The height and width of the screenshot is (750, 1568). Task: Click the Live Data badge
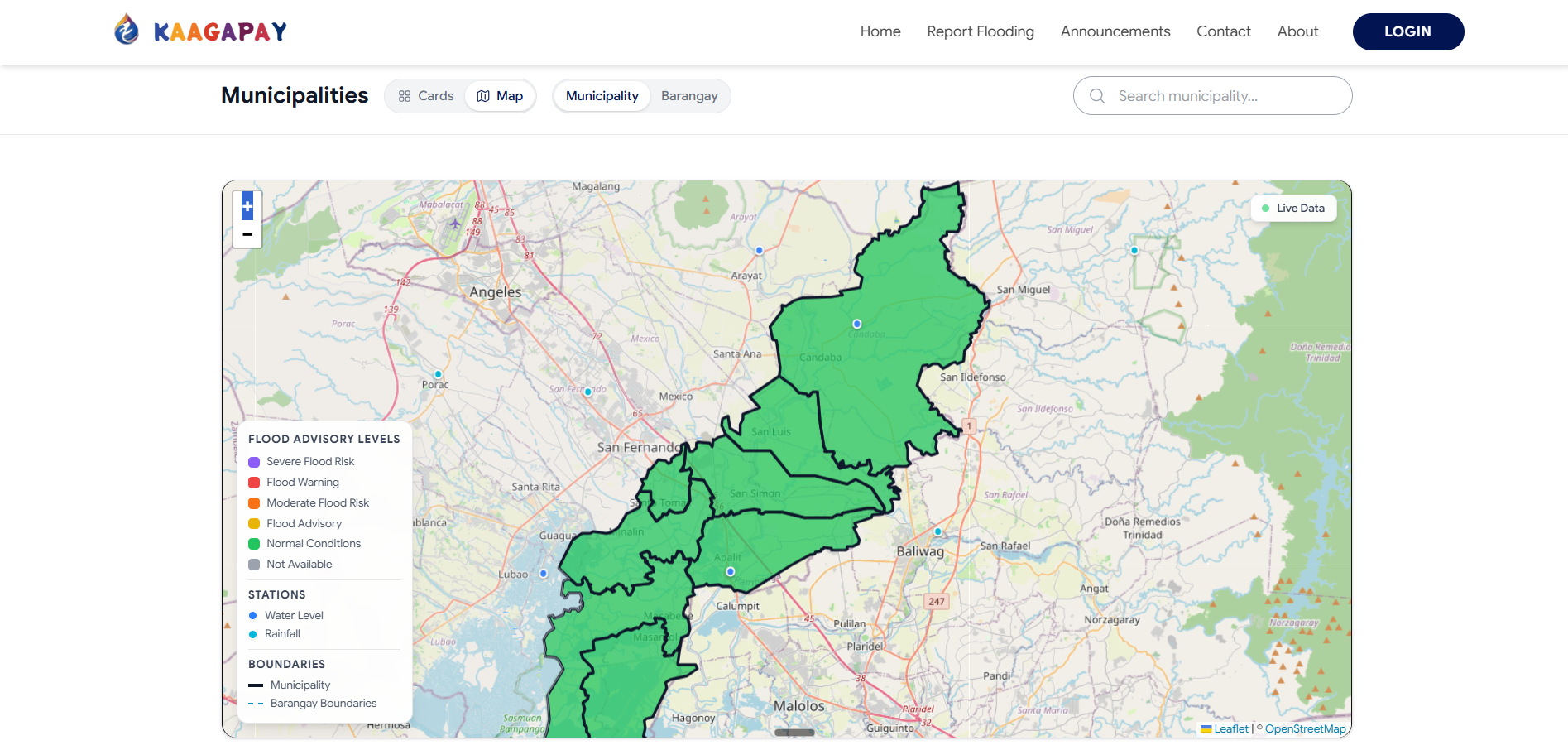click(1293, 208)
